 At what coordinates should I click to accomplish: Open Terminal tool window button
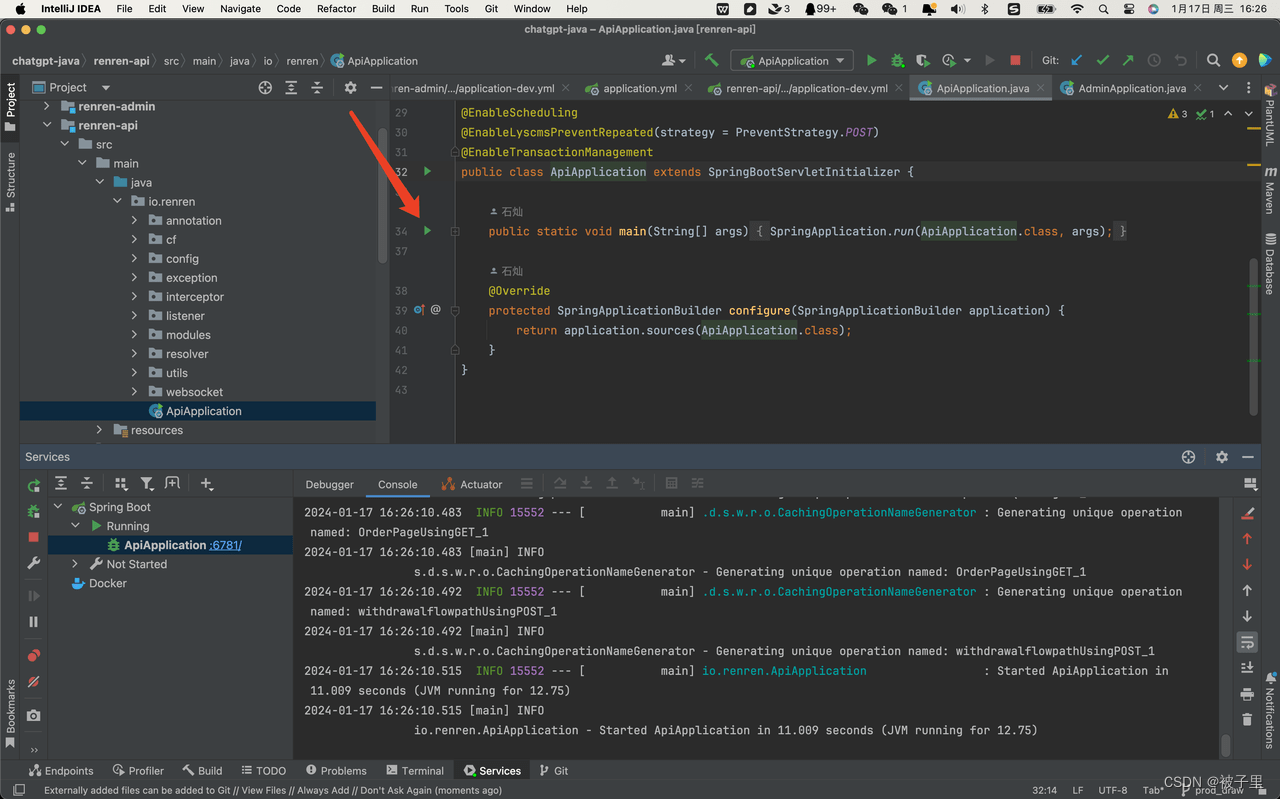pyautogui.click(x=414, y=771)
